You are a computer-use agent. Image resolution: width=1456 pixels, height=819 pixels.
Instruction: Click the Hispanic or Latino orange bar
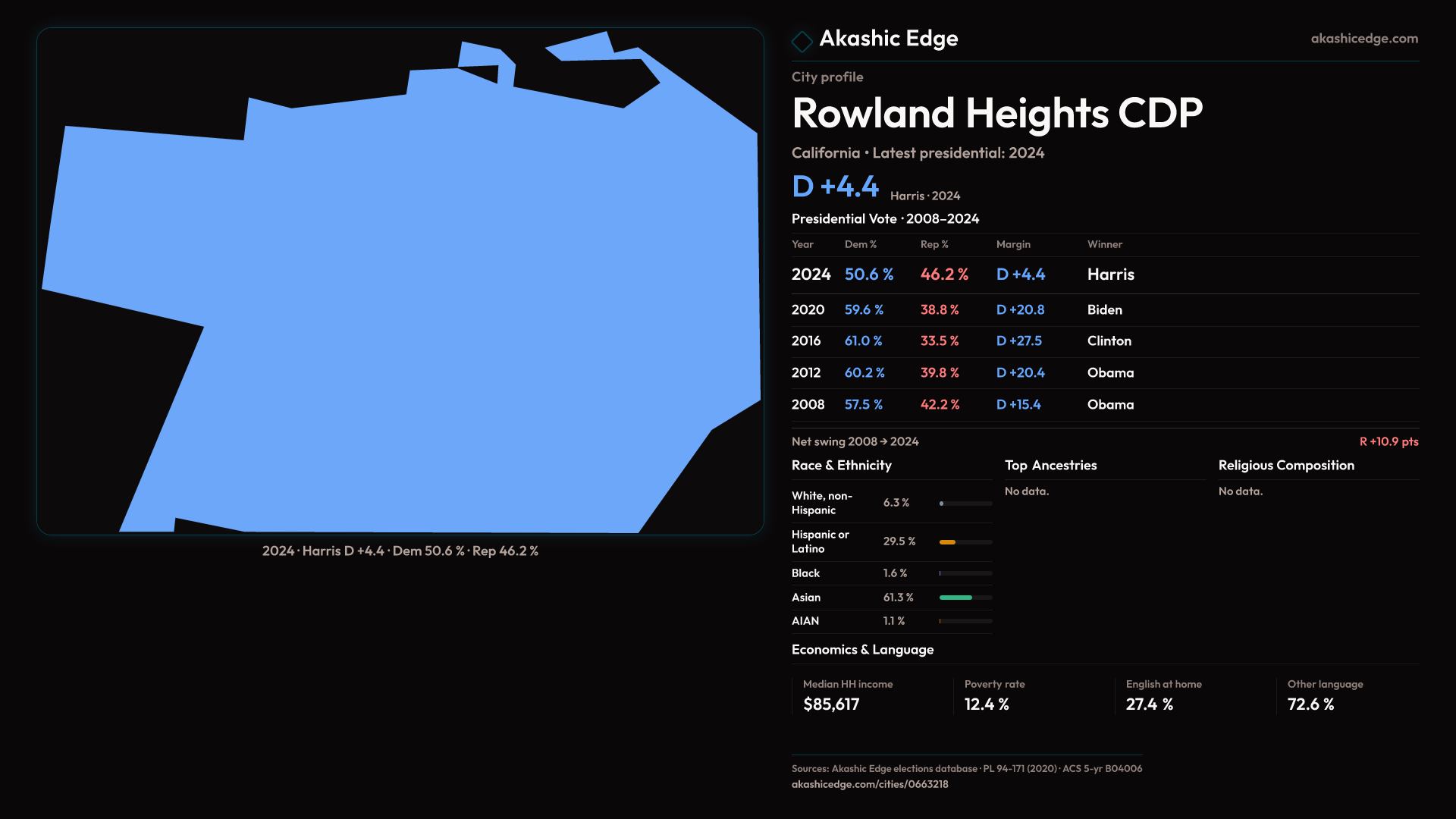(948, 542)
